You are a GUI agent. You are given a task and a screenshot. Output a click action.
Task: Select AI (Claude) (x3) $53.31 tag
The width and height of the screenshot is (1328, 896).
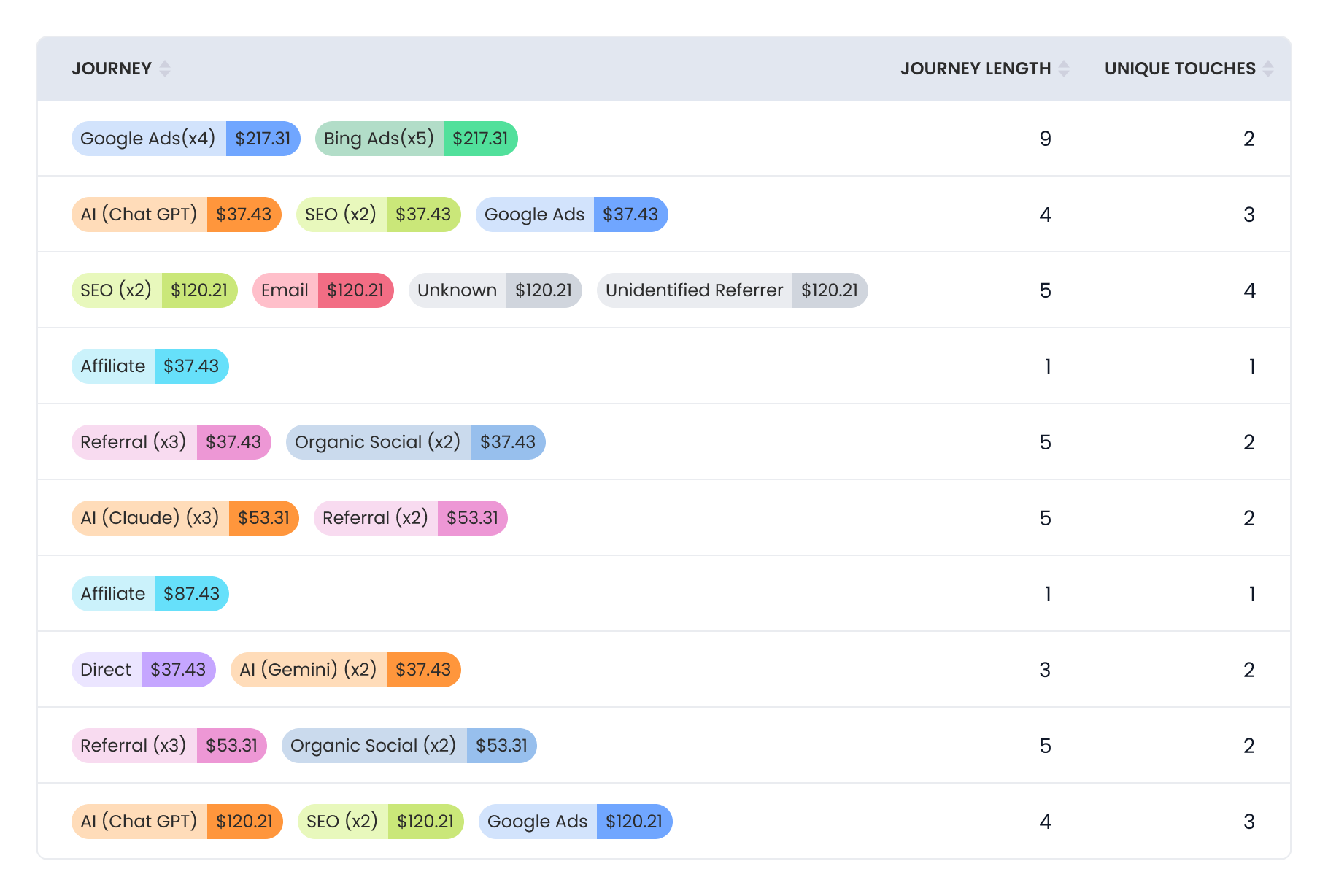185,518
